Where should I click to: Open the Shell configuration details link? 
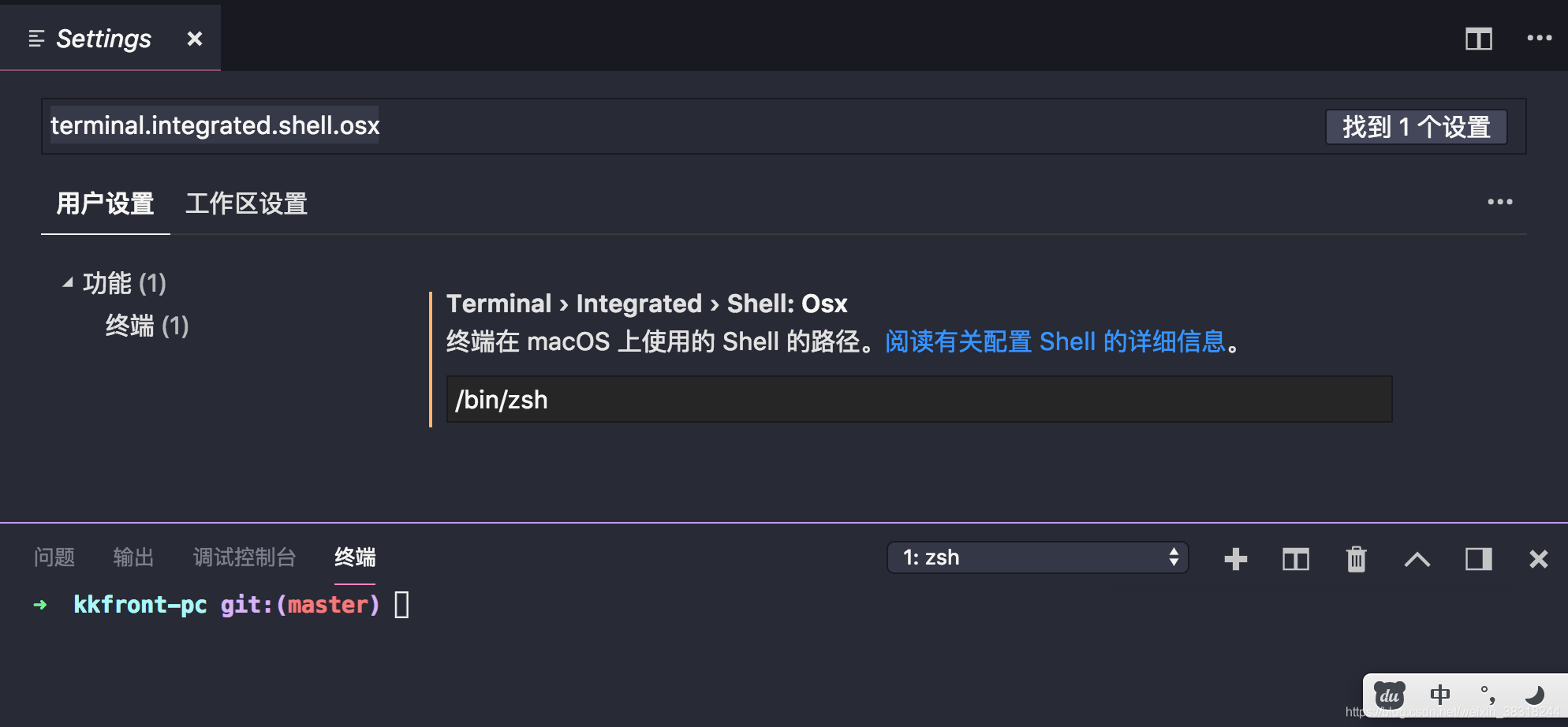coord(1055,341)
